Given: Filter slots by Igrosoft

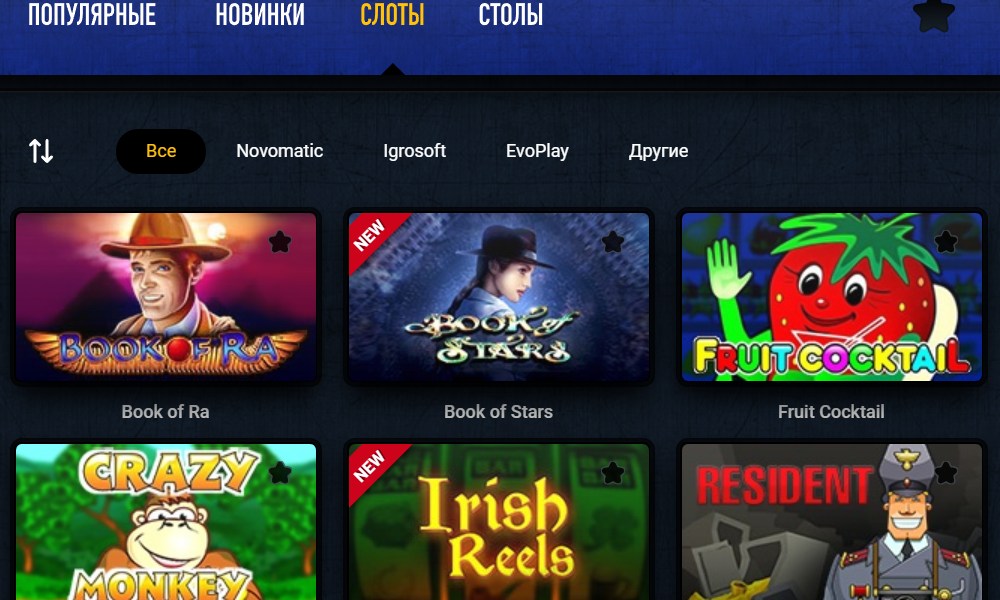Looking at the screenshot, I should [415, 151].
